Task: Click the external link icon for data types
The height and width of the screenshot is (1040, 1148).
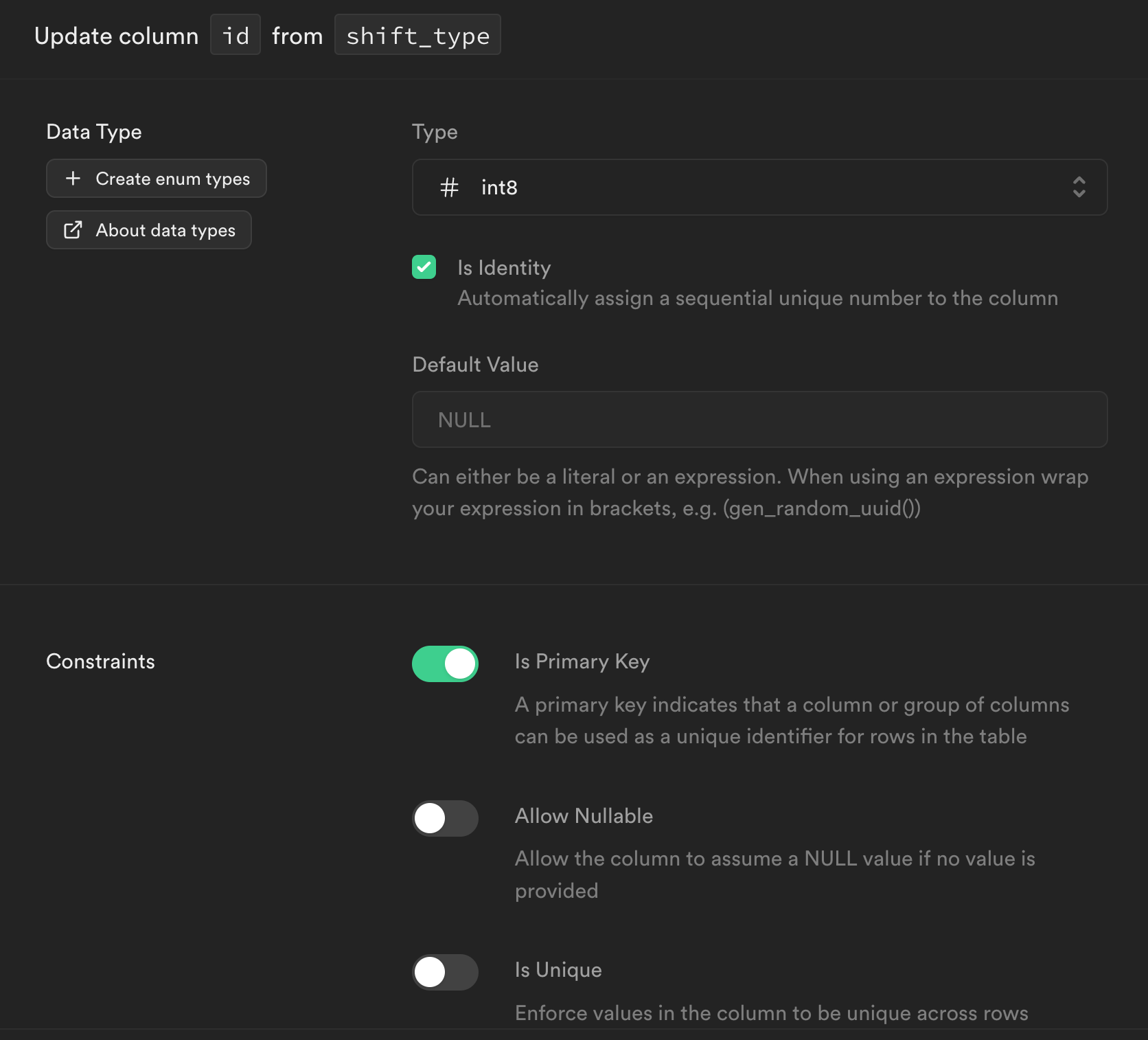Action: pyautogui.click(x=73, y=230)
